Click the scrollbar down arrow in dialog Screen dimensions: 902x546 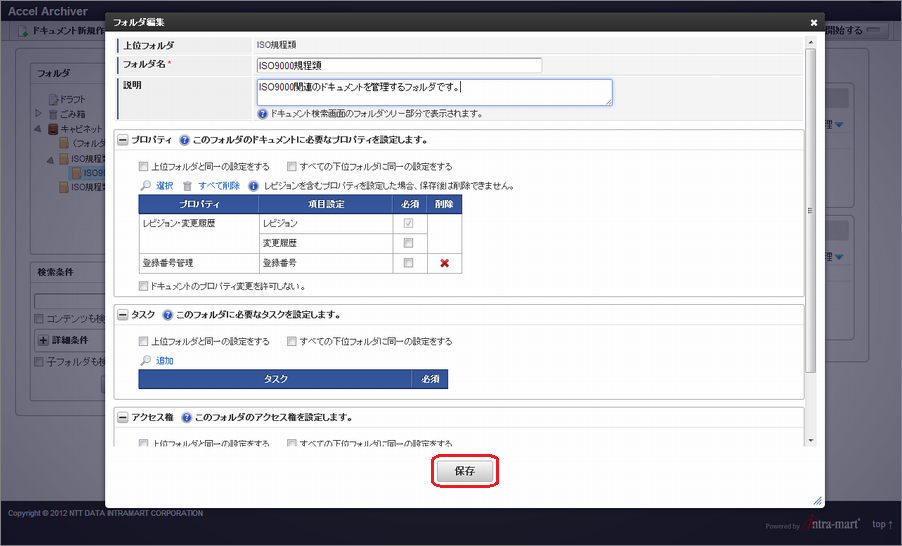point(811,441)
